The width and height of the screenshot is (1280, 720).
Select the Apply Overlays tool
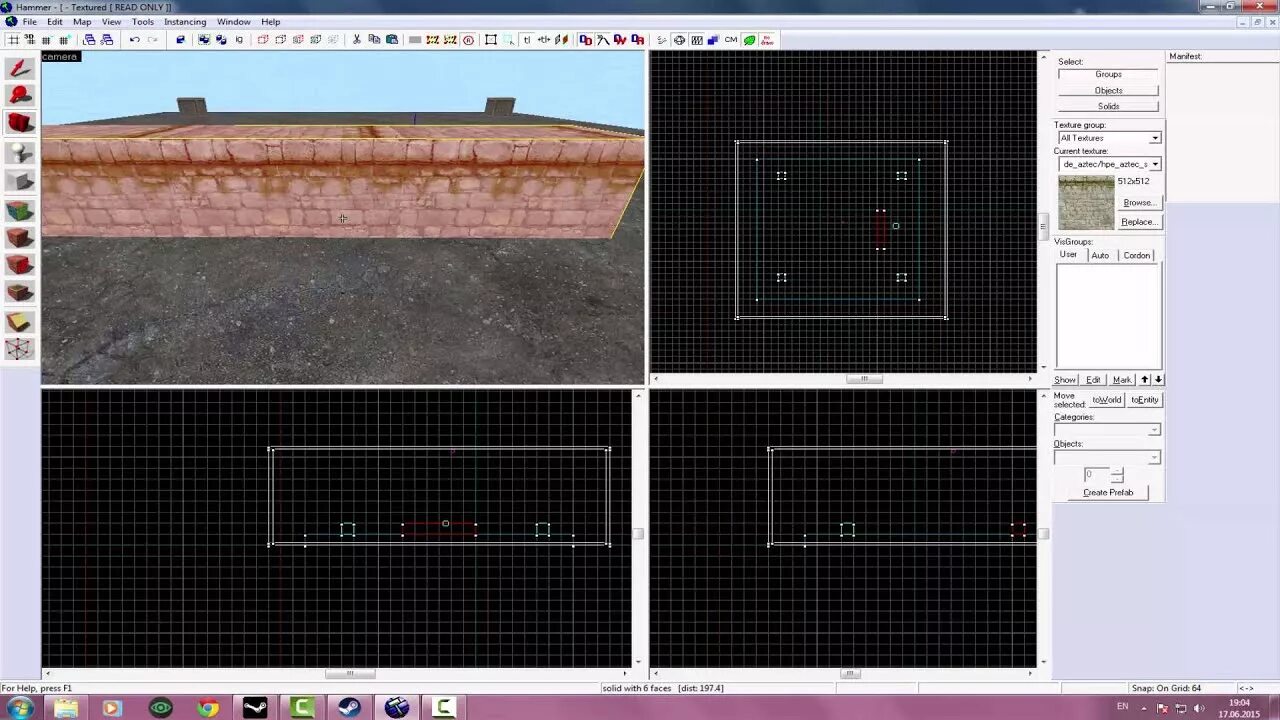click(x=20, y=293)
